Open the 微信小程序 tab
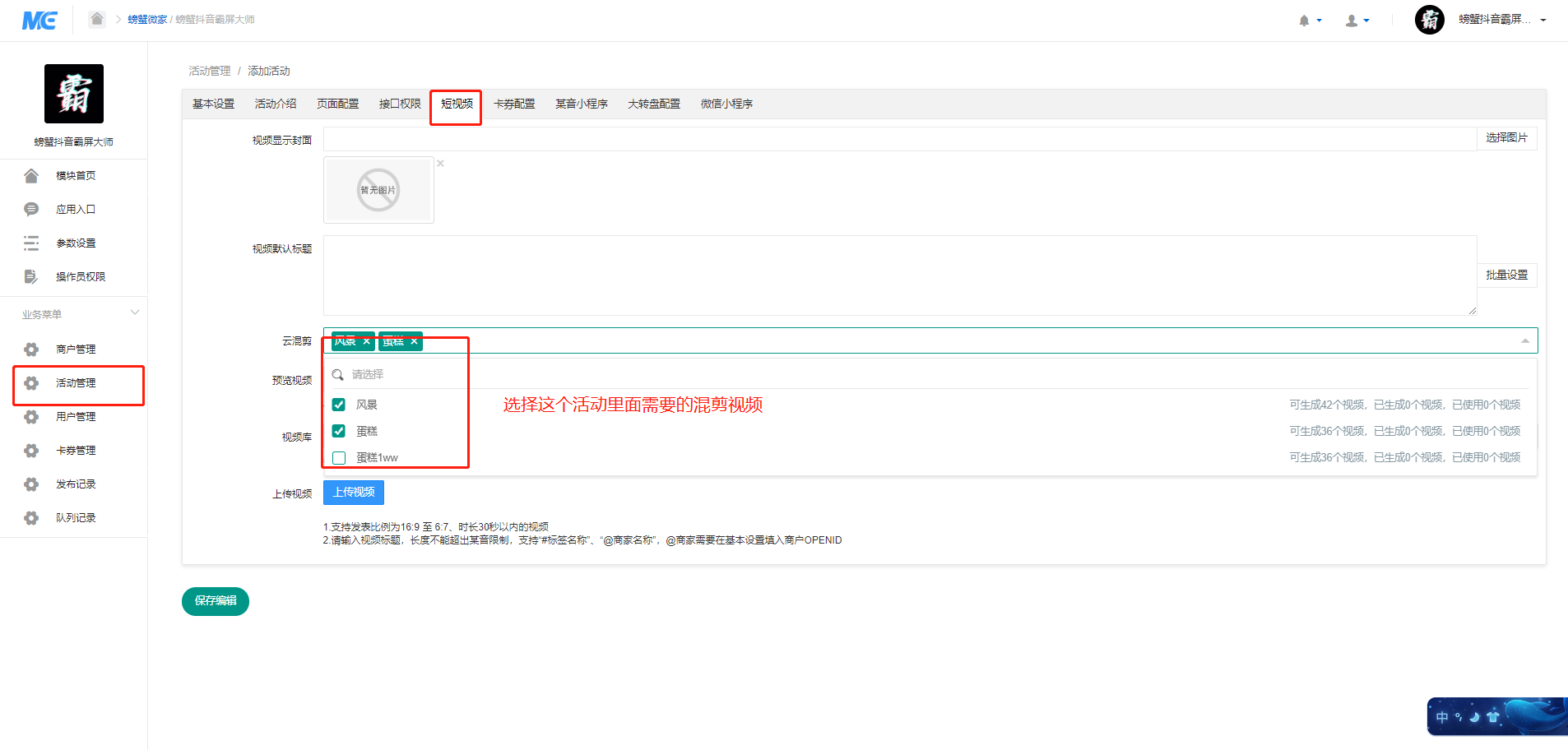The width and height of the screenshot is (1568, 750). click(726, 104)
